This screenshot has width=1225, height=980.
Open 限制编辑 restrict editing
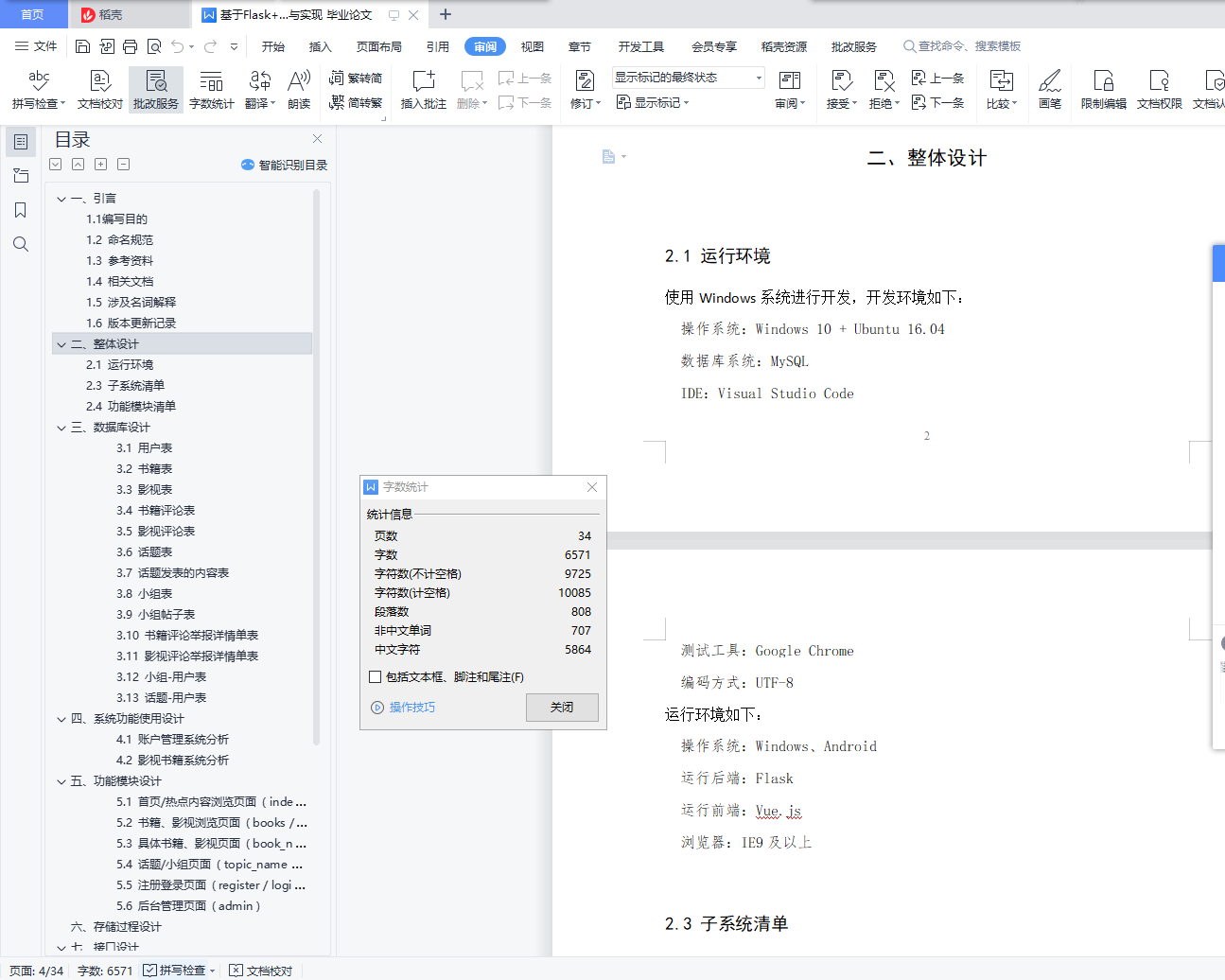pos(1104,89)
